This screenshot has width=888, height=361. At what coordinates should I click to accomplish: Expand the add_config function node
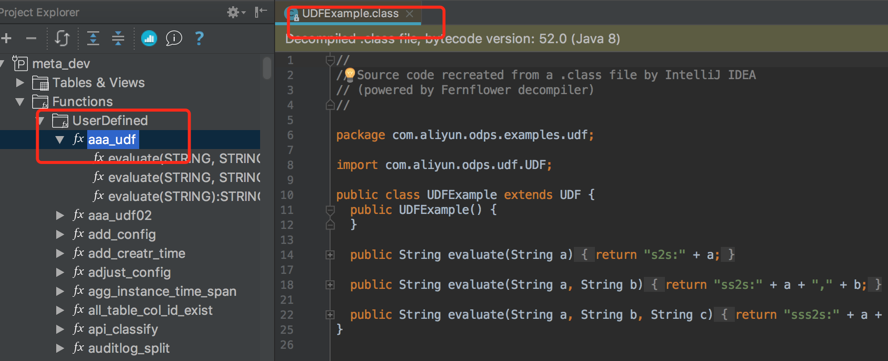[x=60, y=235]
